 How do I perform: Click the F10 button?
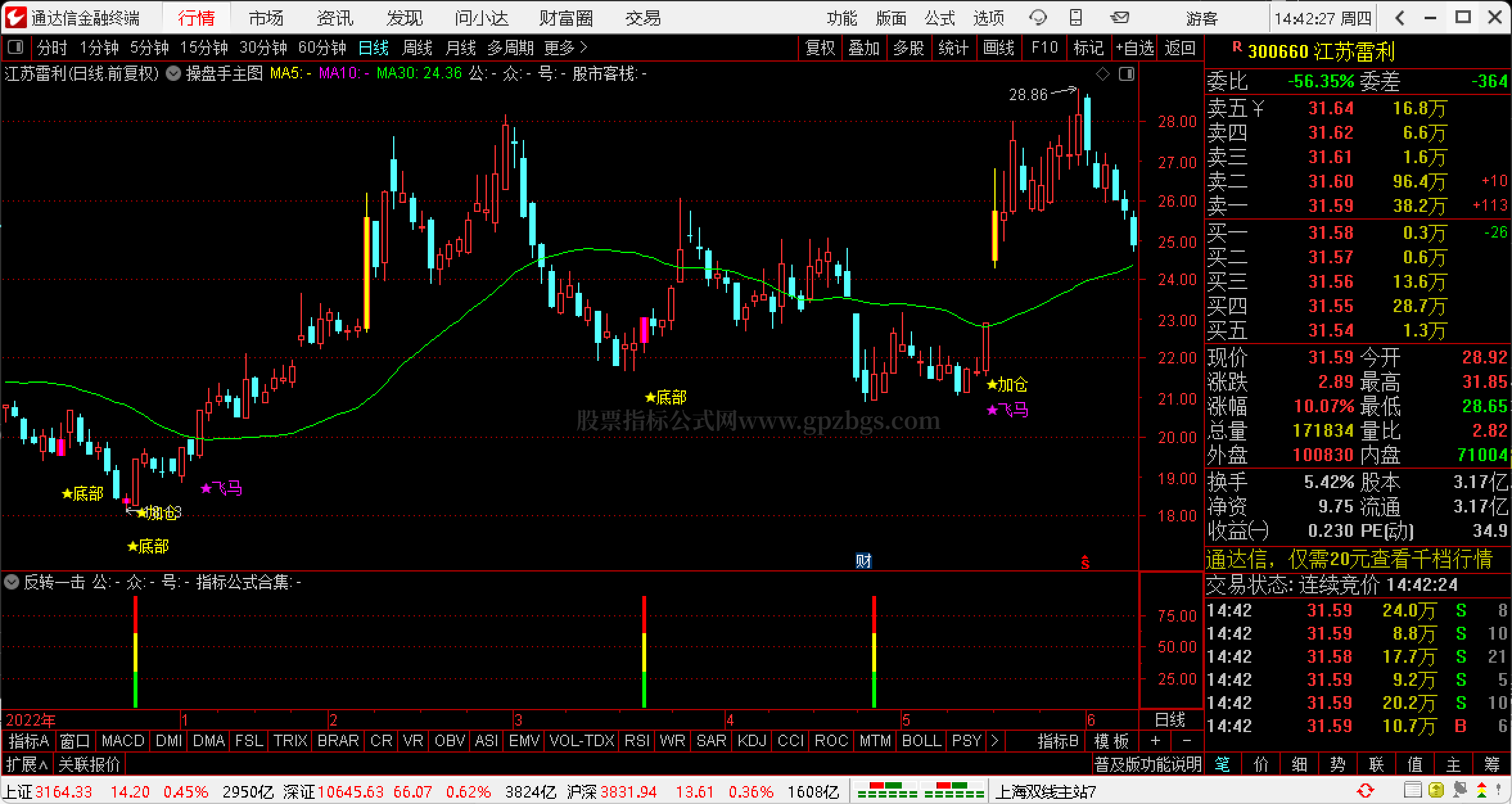[x=1044, y=48]
